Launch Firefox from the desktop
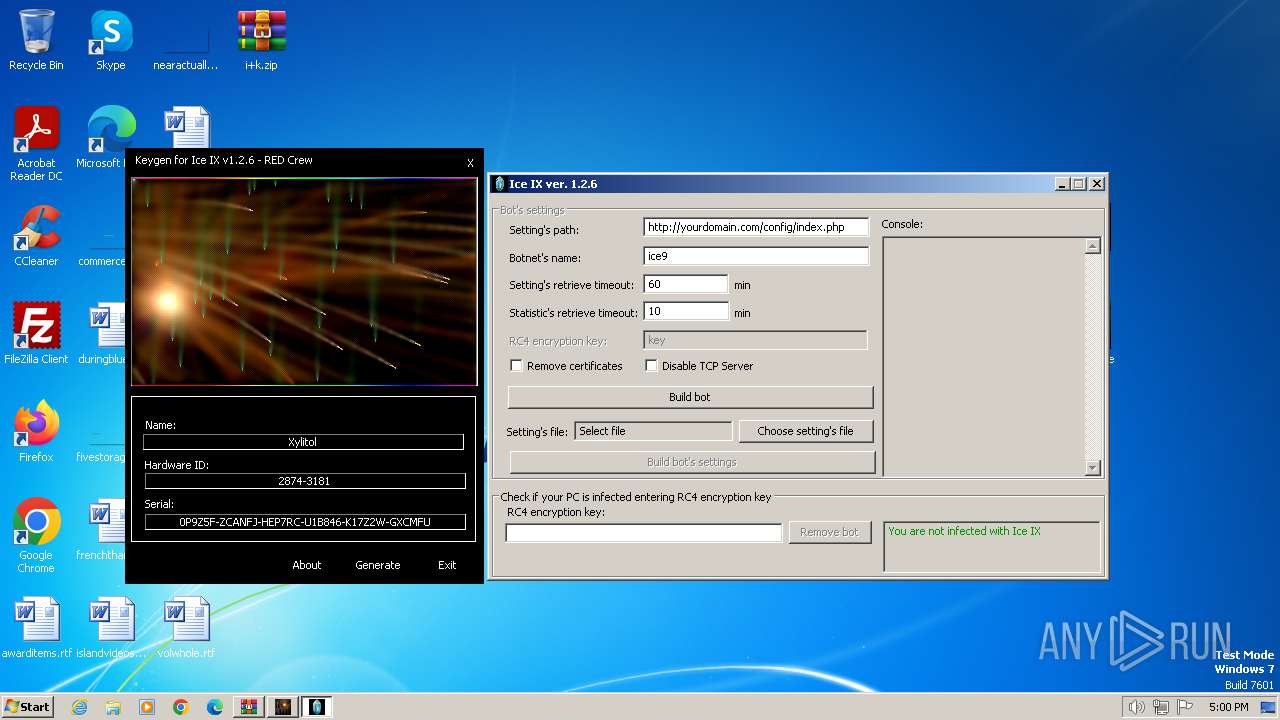The width and height of the screenshot is (1280, 720). pyautogui.click(x=36, y=431)
